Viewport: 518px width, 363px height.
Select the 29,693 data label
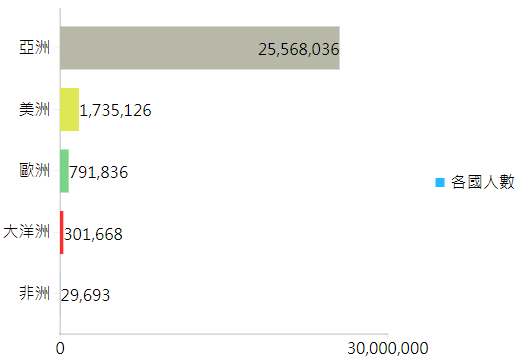pos(85,295)
